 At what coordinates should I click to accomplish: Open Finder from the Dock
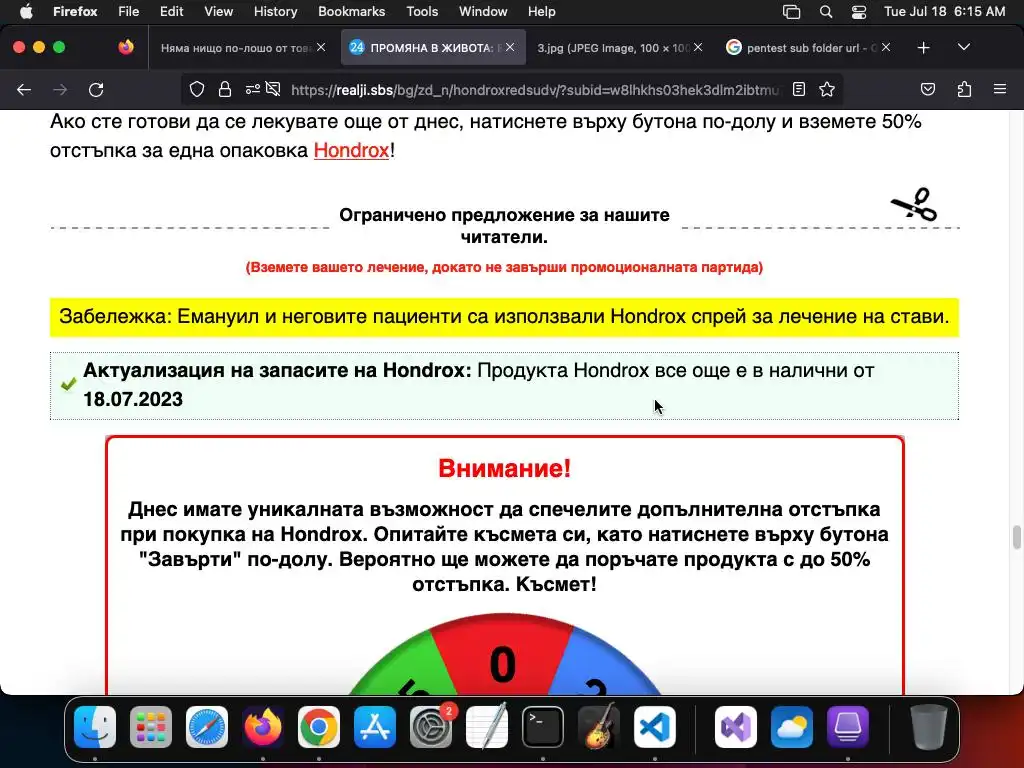[95, 727]
